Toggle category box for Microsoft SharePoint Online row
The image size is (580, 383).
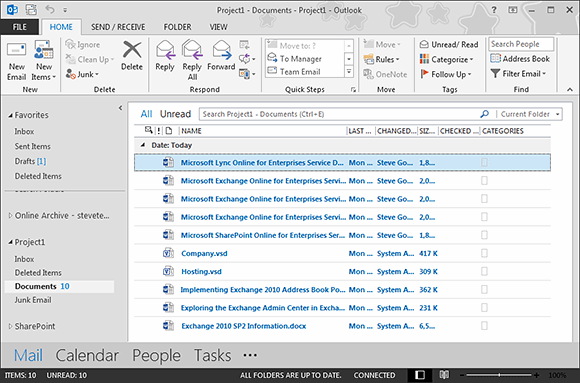point(484,235)
